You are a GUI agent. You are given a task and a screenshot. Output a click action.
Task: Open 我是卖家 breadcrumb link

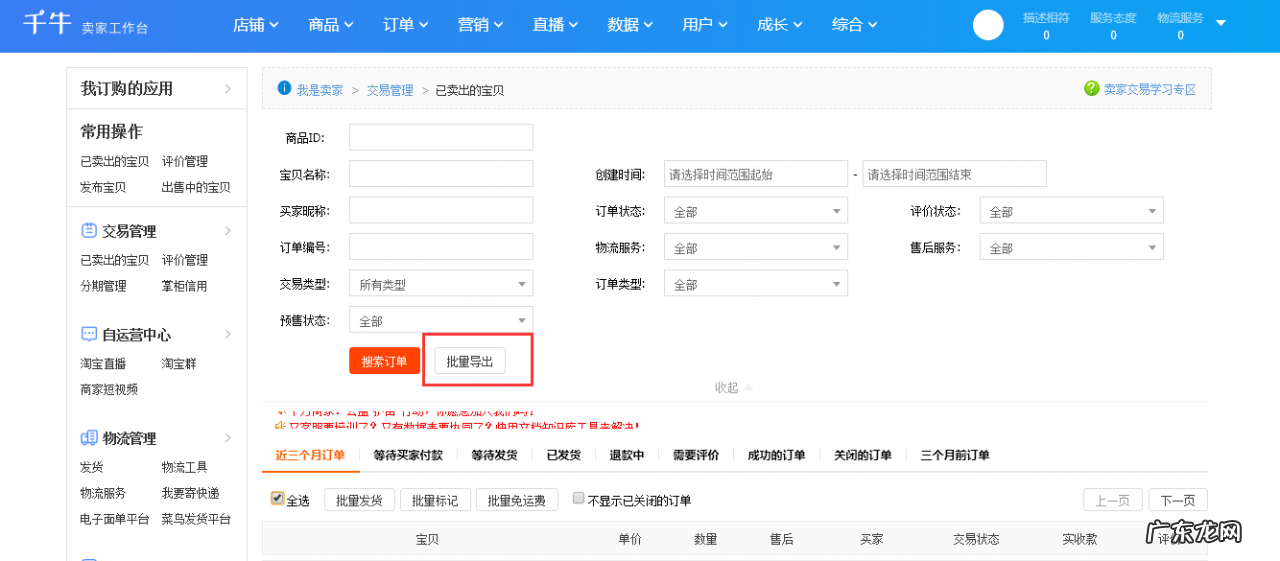(320, 90)
